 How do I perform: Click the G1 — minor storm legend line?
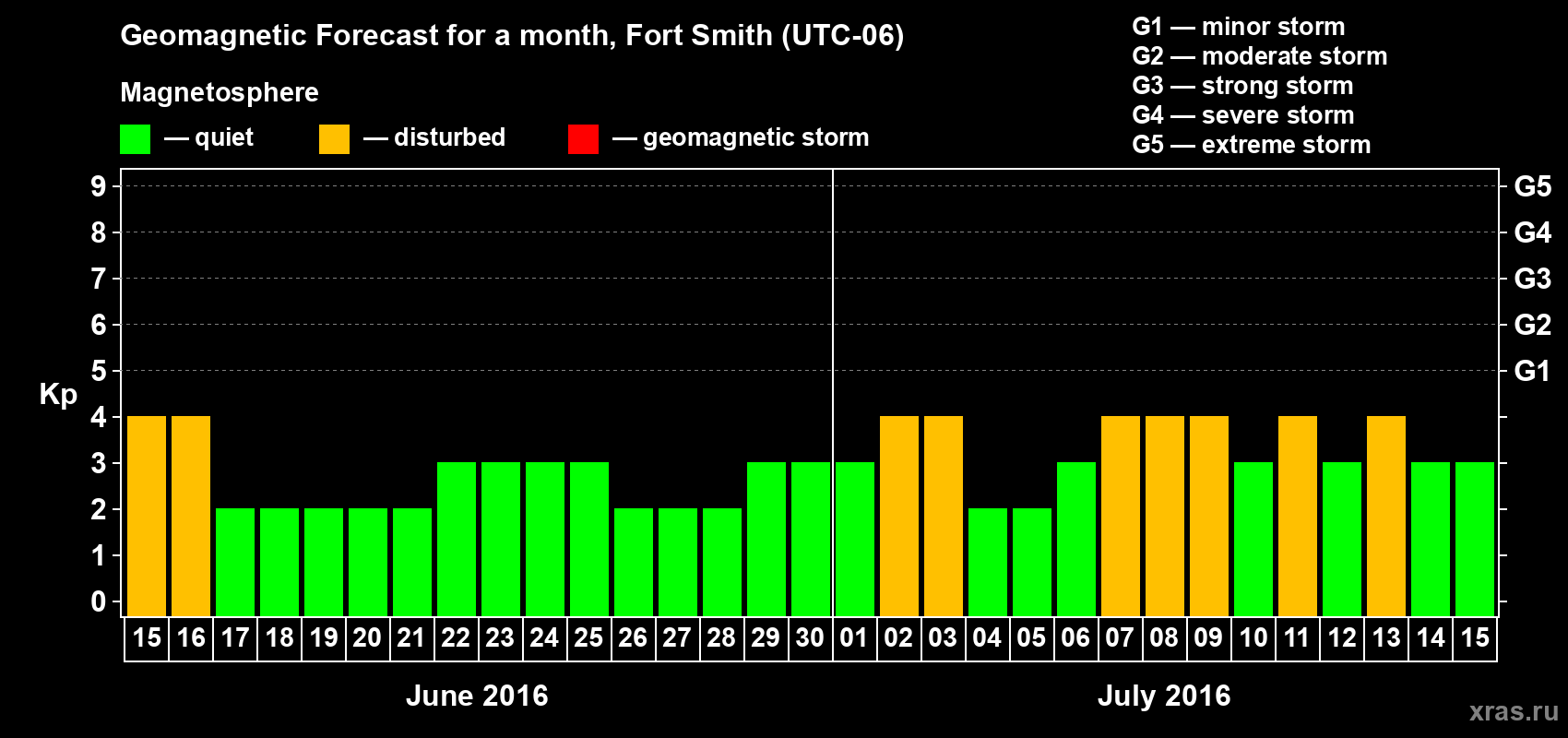tap(1239, 27)
